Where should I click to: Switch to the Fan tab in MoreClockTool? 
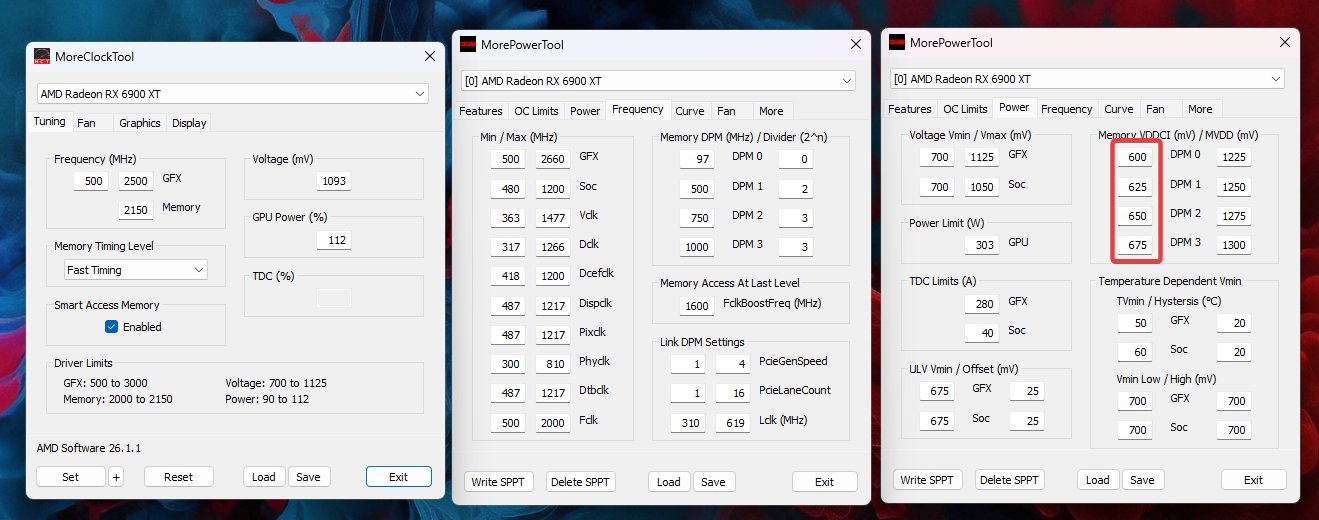tap(86, 123)
